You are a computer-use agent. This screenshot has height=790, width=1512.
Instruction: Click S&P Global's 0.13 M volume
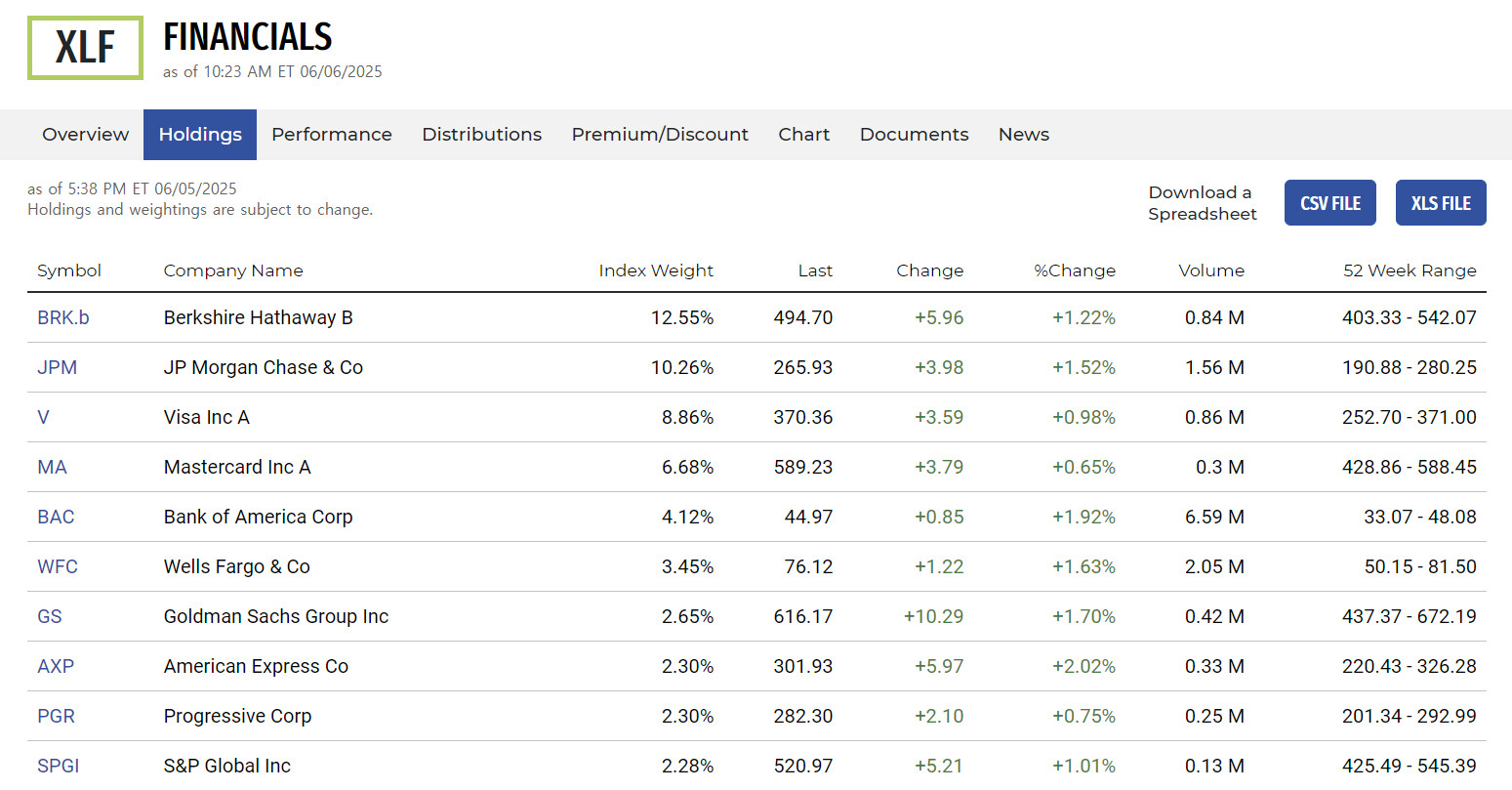click(1214, 767)
